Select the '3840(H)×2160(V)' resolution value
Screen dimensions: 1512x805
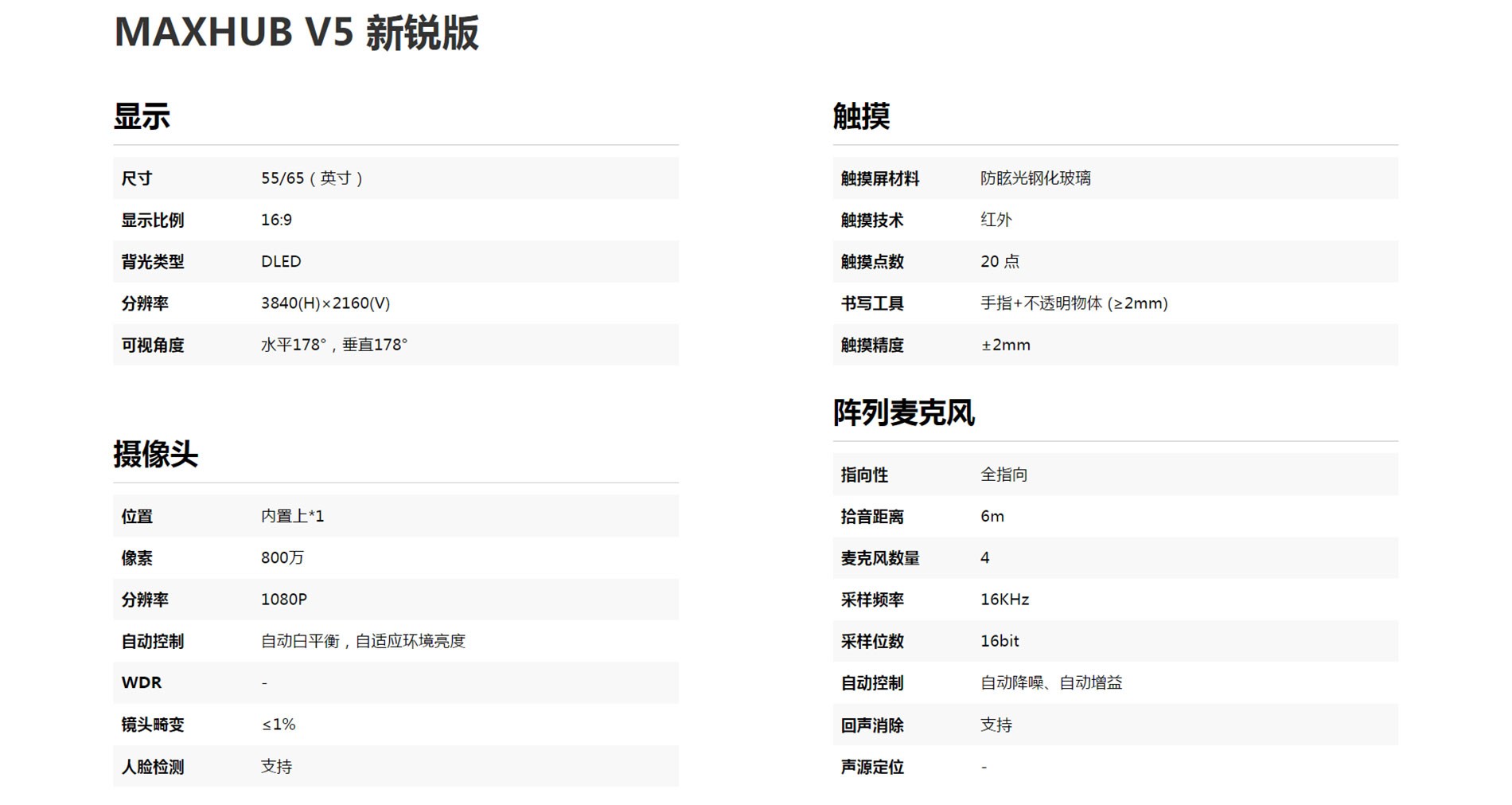click(x=325, y=303)
